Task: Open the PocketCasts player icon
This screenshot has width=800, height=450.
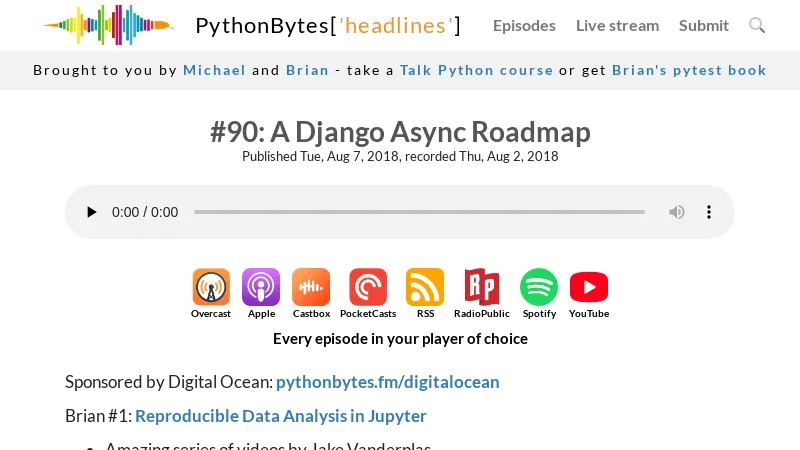Action: [368, 287]
